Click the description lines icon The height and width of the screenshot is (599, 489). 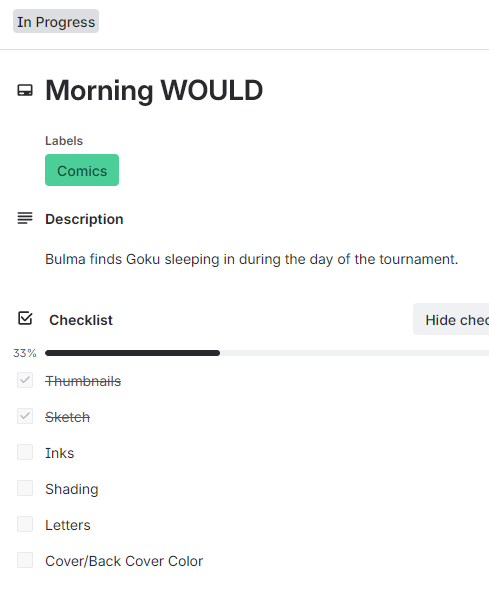(25, 218)
